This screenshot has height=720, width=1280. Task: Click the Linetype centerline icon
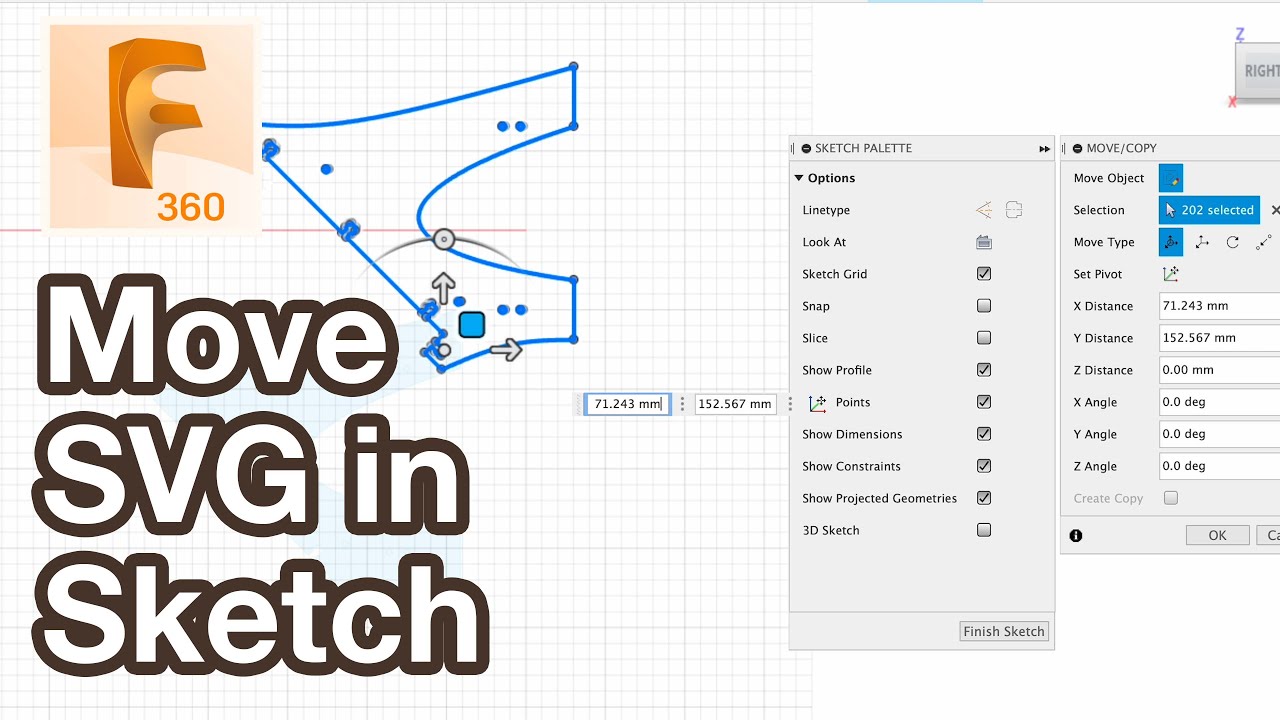tap(1014, 210)
